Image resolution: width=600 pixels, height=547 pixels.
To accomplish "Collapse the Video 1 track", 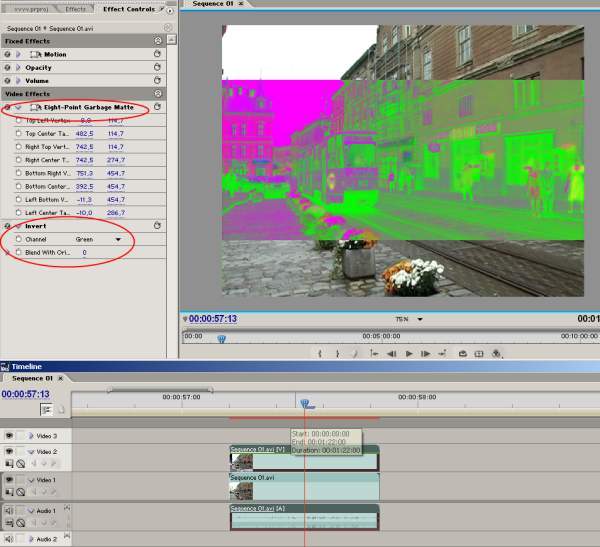I will (31, 480).
